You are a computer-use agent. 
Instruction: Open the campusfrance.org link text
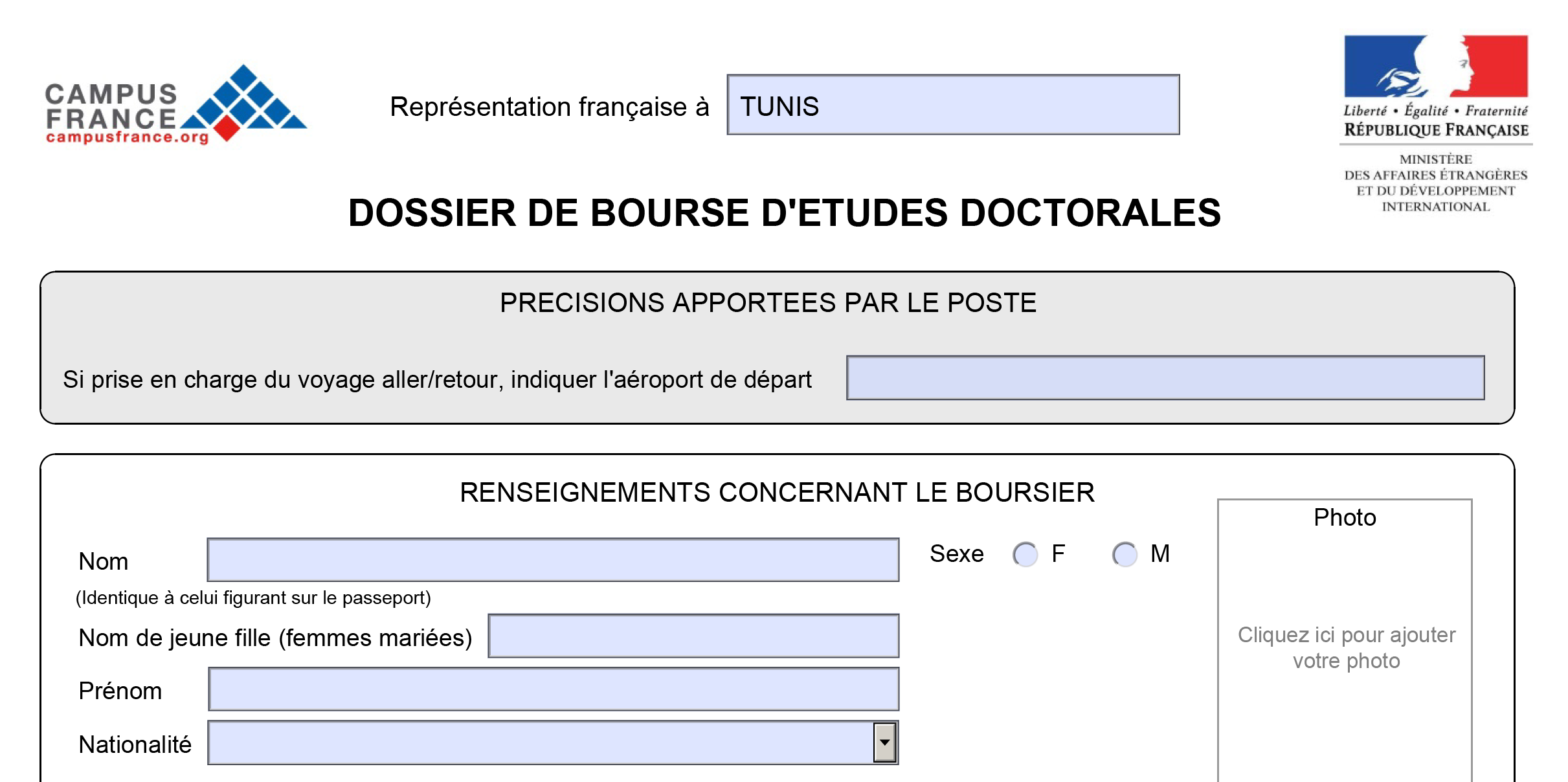pyautogui.click(x=128, y=137)
